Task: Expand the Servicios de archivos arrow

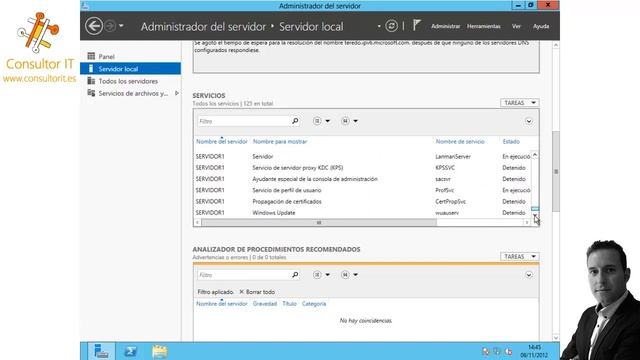Action: point(177,93)
